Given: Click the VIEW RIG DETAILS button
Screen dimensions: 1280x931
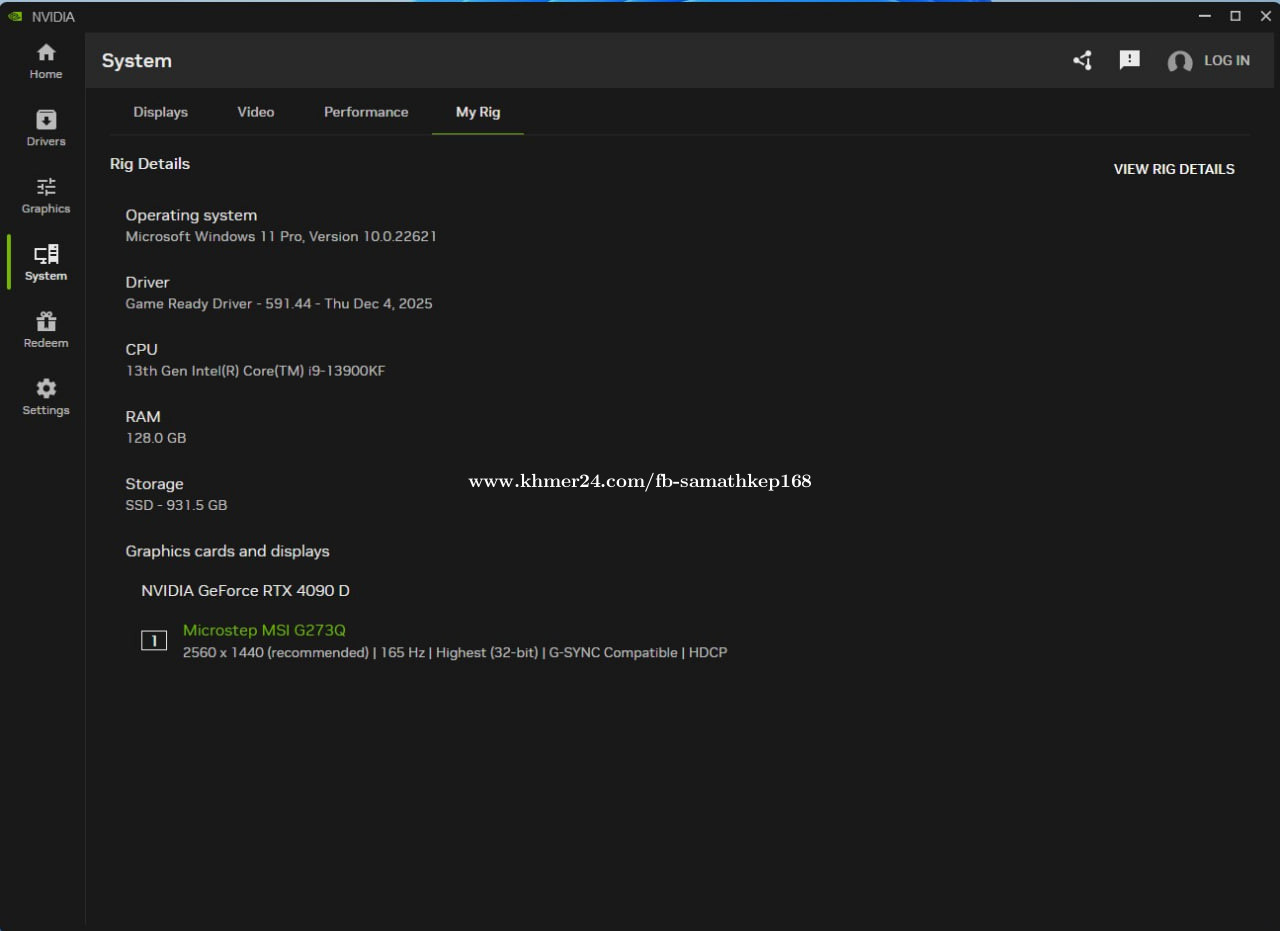Looking at the screenshot, I should pyautogui.click(x=1174, y=169).
